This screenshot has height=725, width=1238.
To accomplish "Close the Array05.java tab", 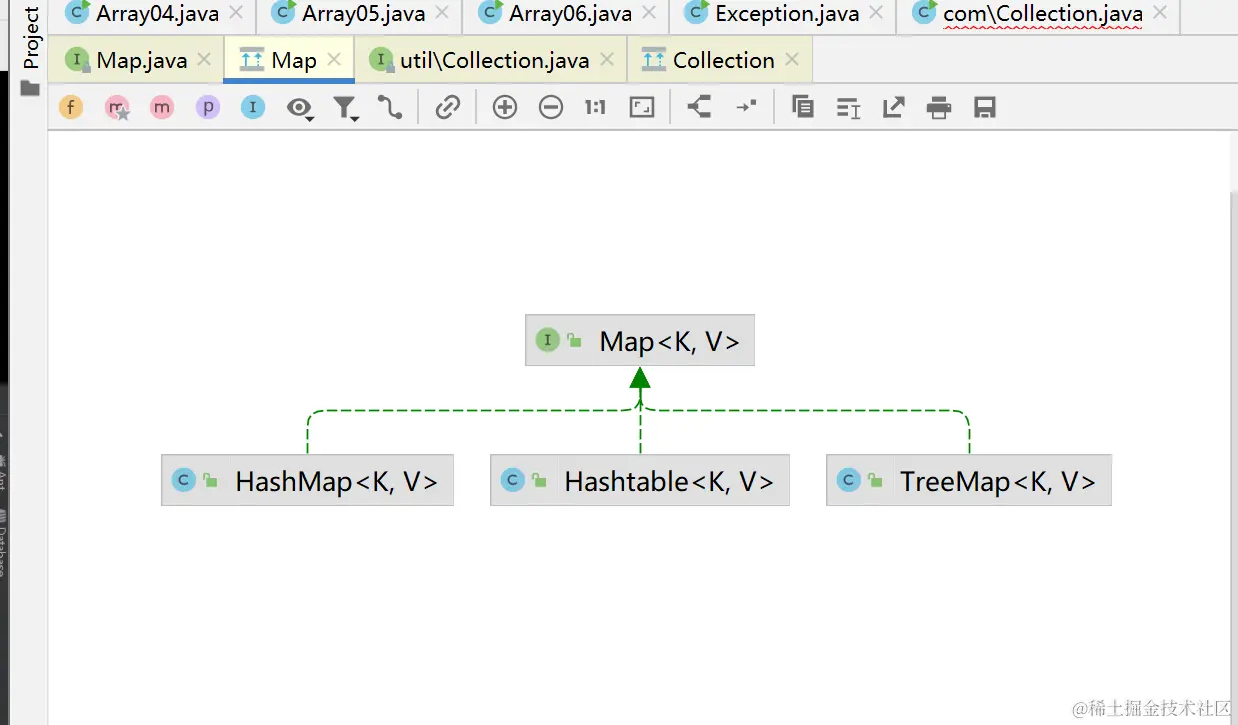I will coord(442,13).
